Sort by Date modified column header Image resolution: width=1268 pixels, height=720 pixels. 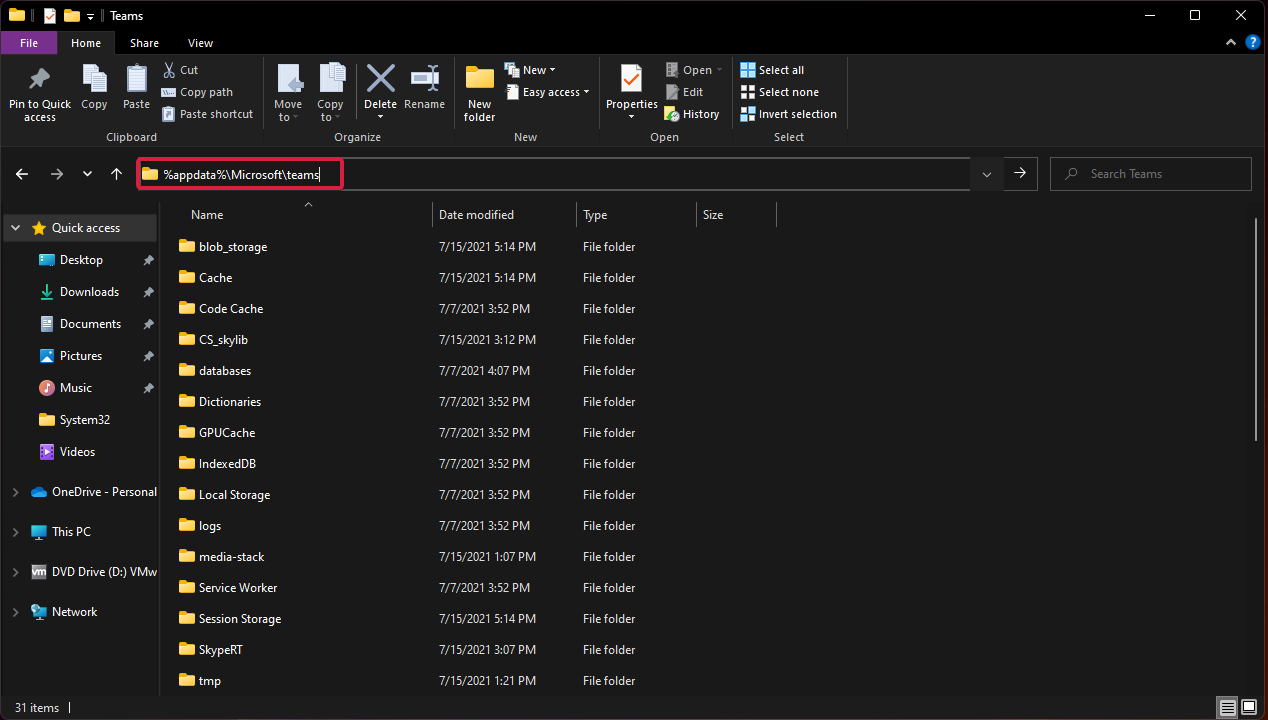point(476,215)
